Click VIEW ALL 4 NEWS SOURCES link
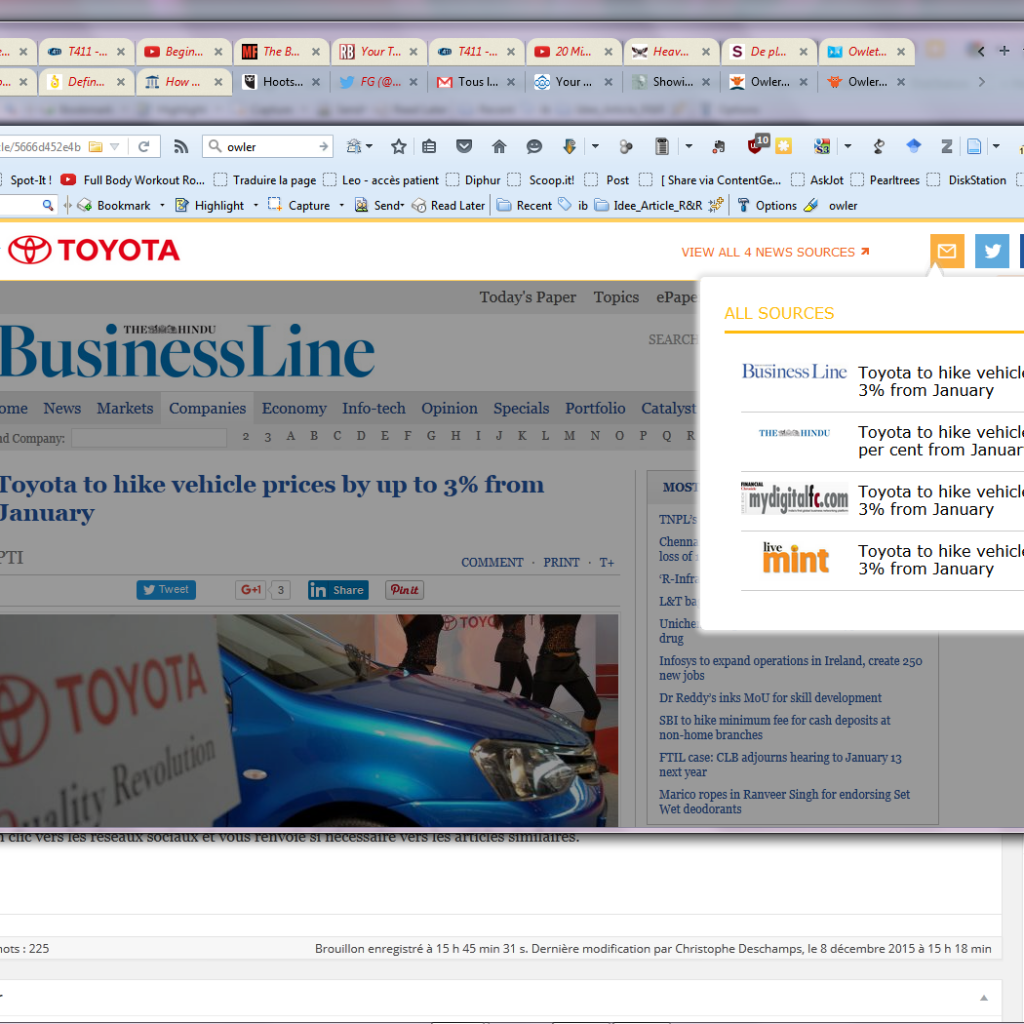Screen dimensions: 1024x1024 point(775,252)
